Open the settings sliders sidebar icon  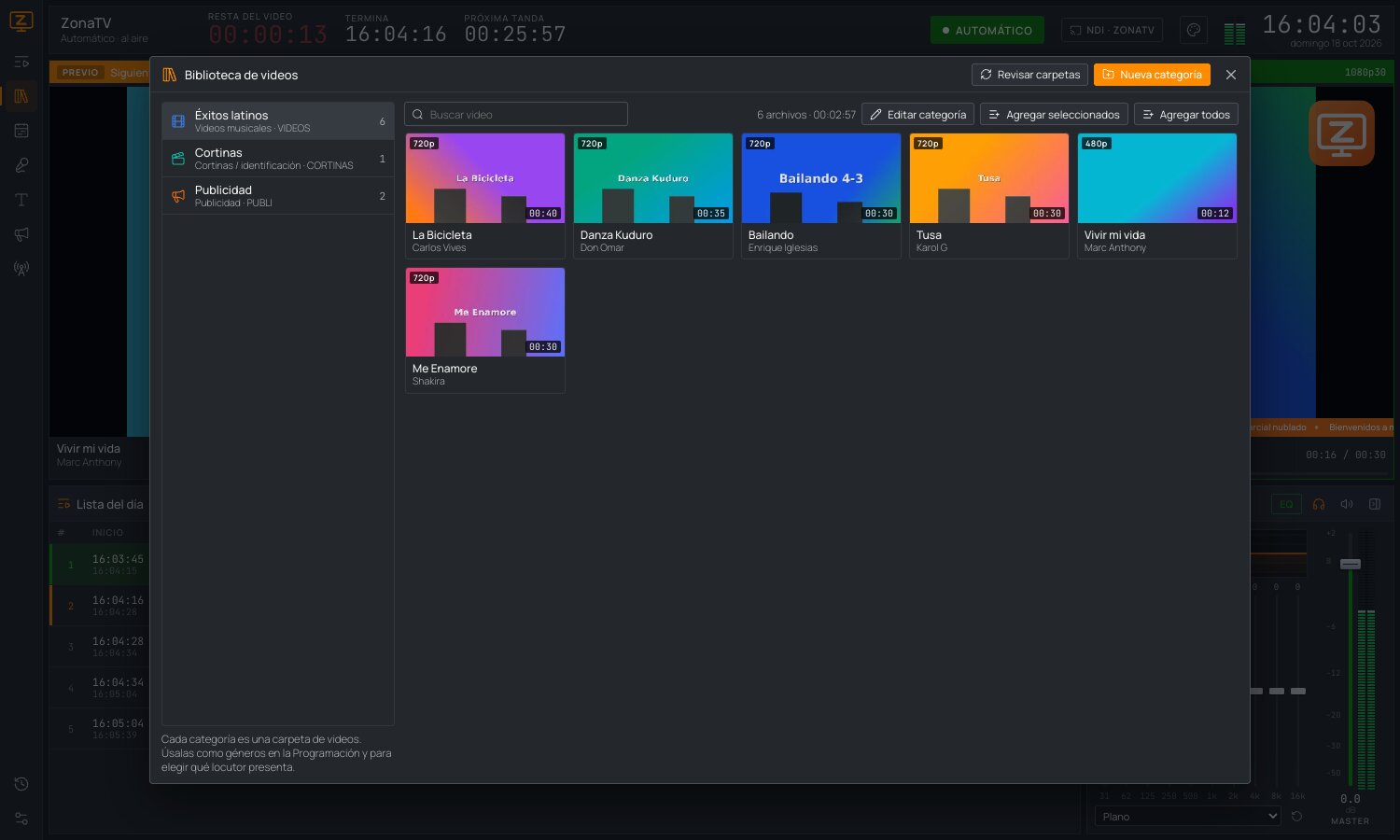[21, 819]
